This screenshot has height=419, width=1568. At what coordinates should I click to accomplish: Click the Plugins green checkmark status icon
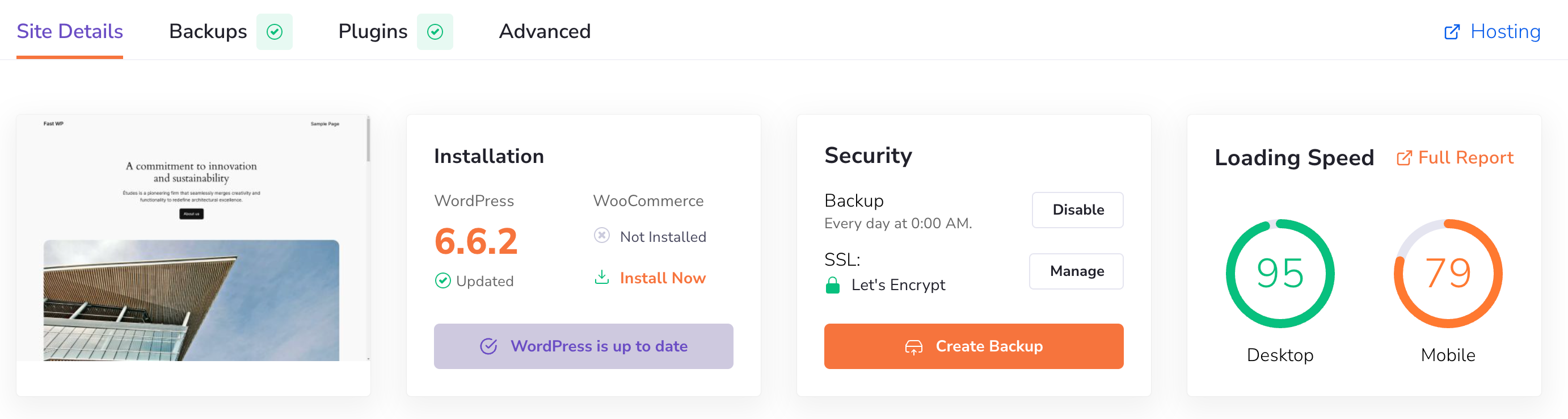(435, 32)
